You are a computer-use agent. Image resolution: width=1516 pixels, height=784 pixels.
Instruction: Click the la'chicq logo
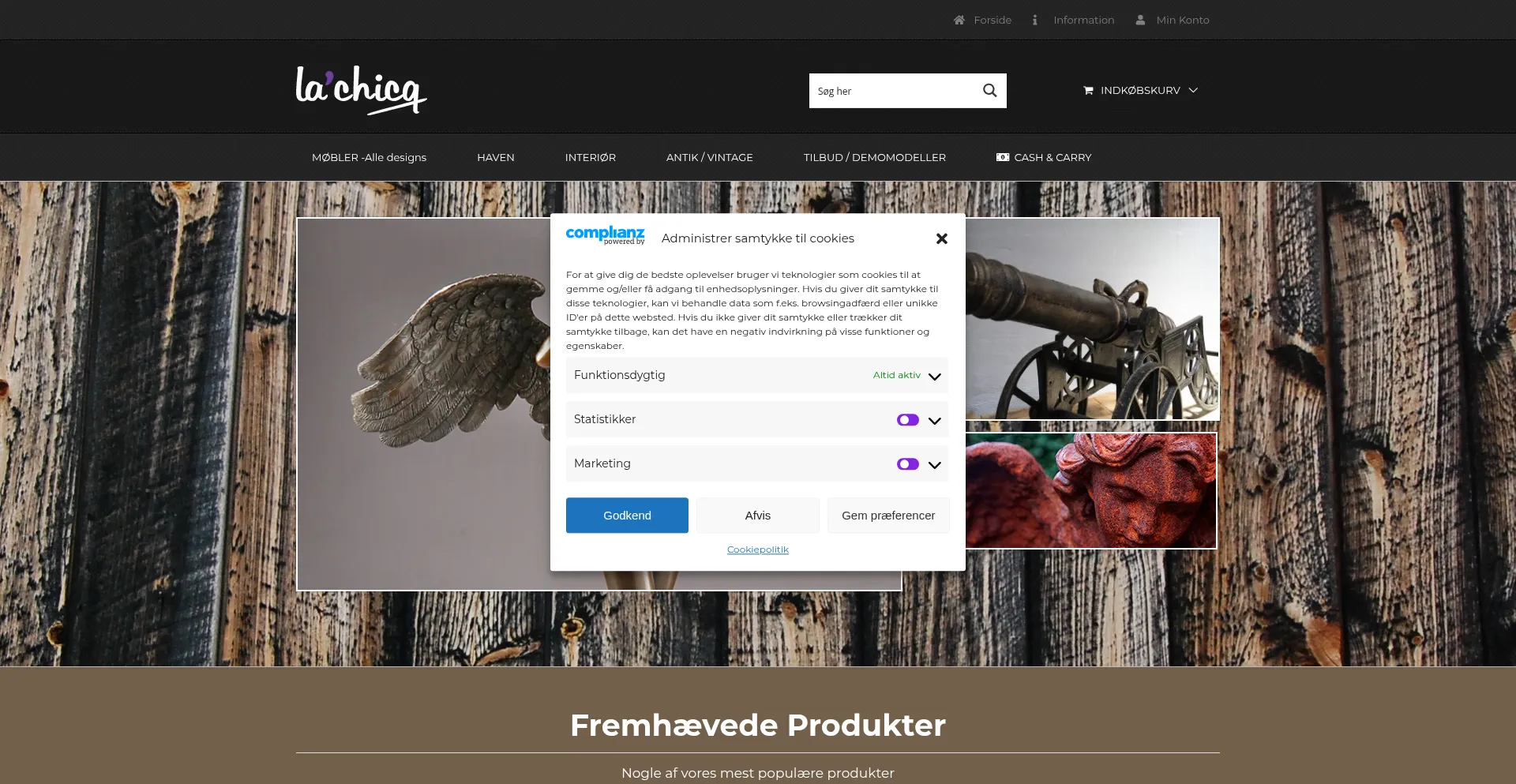point(361,90)
